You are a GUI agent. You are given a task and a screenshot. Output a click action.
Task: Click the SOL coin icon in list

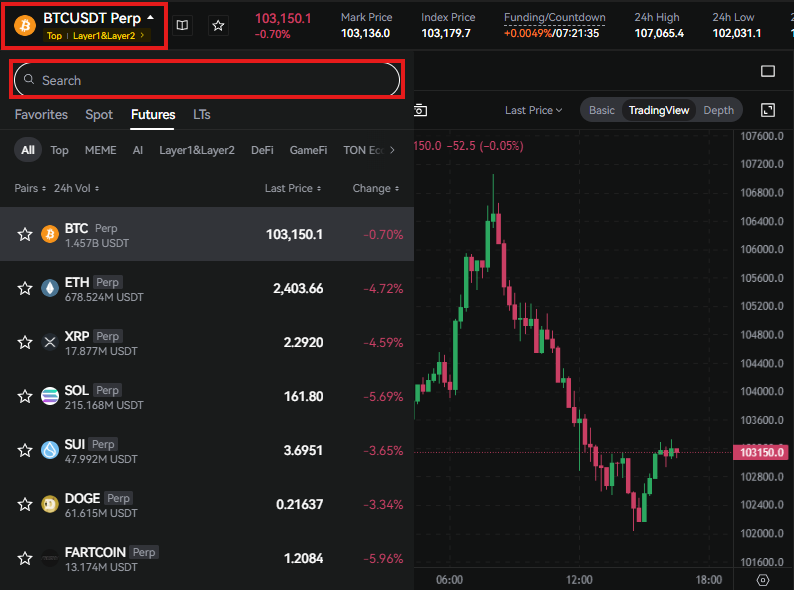point(50,396)
